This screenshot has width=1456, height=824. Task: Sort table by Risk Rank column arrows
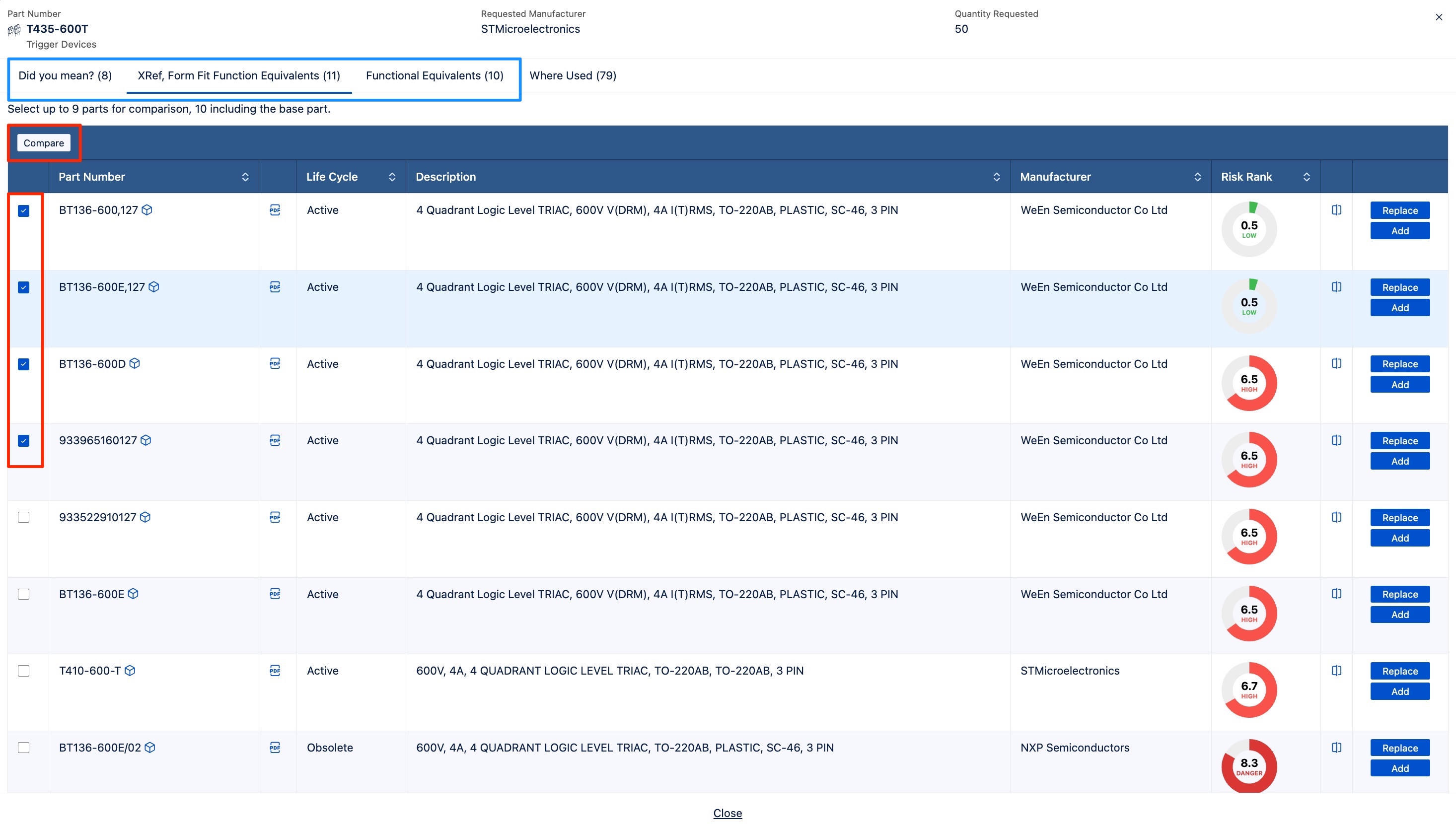(x=1307, y=177)
